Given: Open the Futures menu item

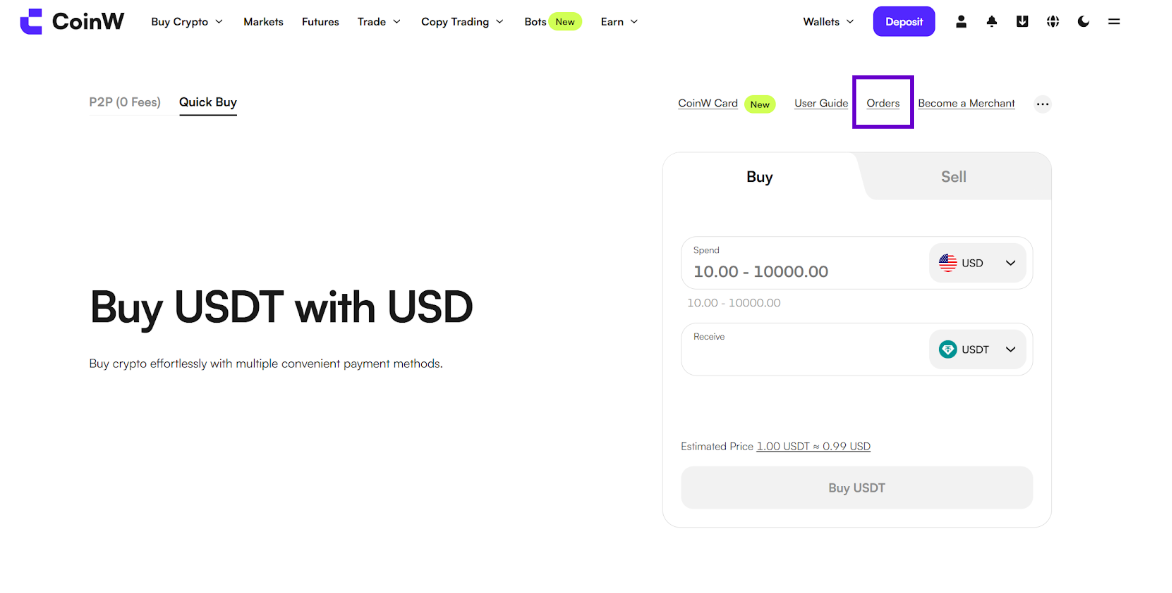Looking at the screenshot, I should 320,22.
